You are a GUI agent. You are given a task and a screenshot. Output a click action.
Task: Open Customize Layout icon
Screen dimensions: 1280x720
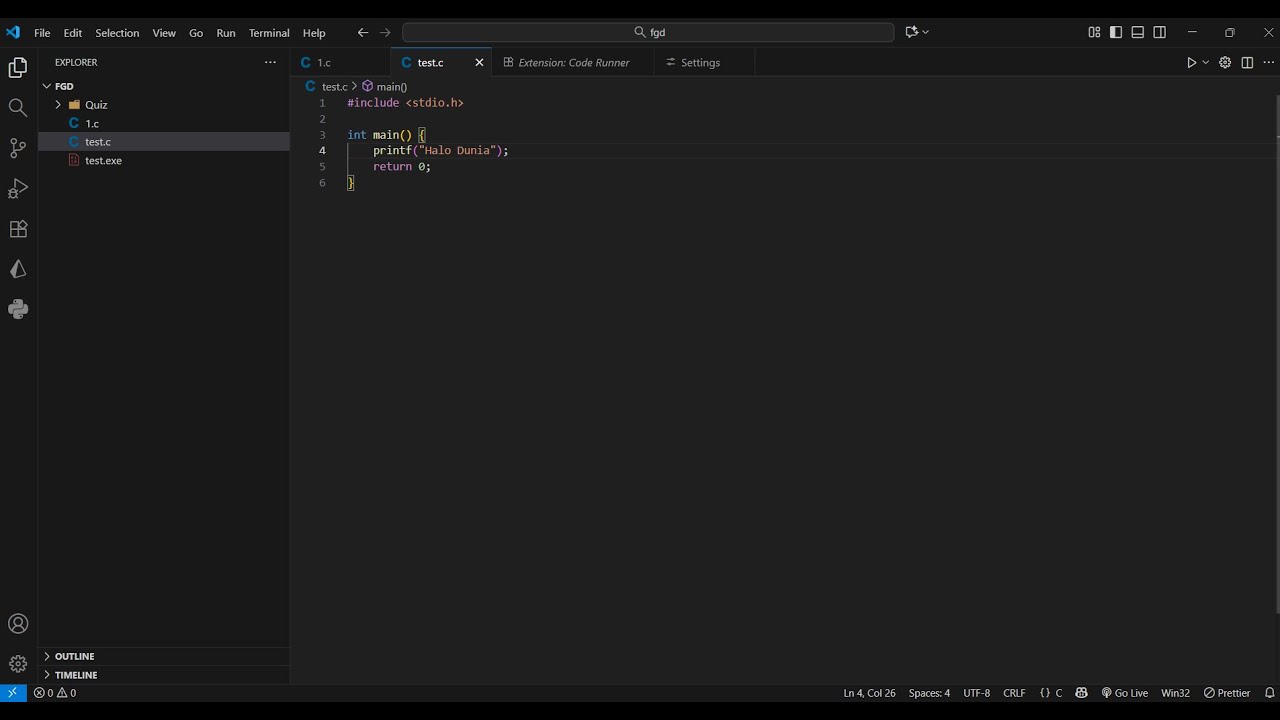(1094, 32)
